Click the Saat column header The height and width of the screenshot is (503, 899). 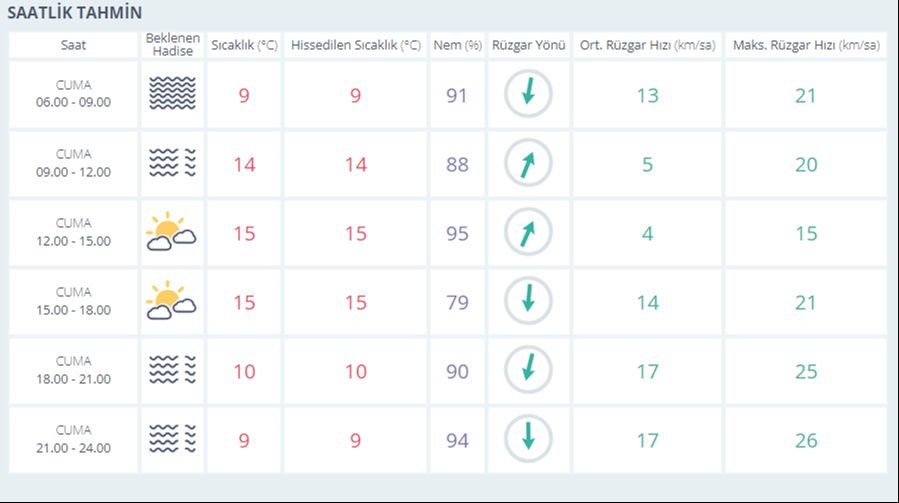tap(73, 46)
